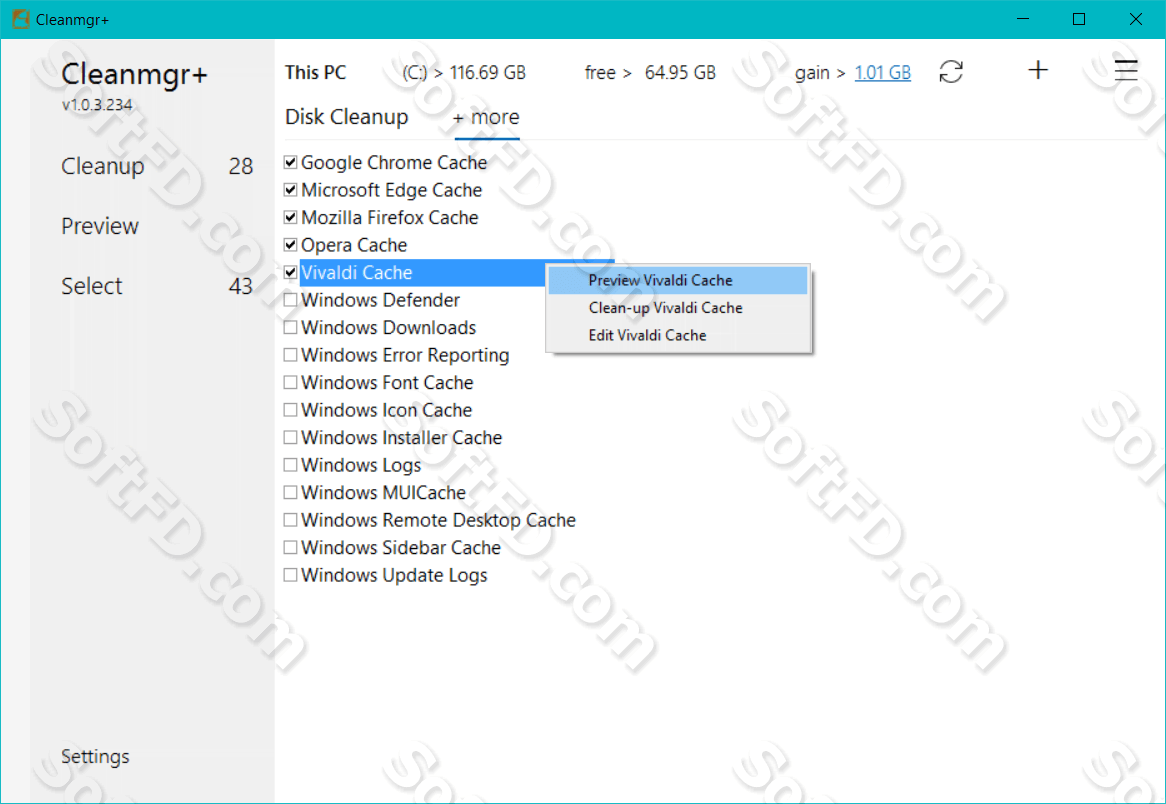Check the Windows Icon Cache checkbox
This screenshot has width=1166, height=804.
tap(291, 410)
